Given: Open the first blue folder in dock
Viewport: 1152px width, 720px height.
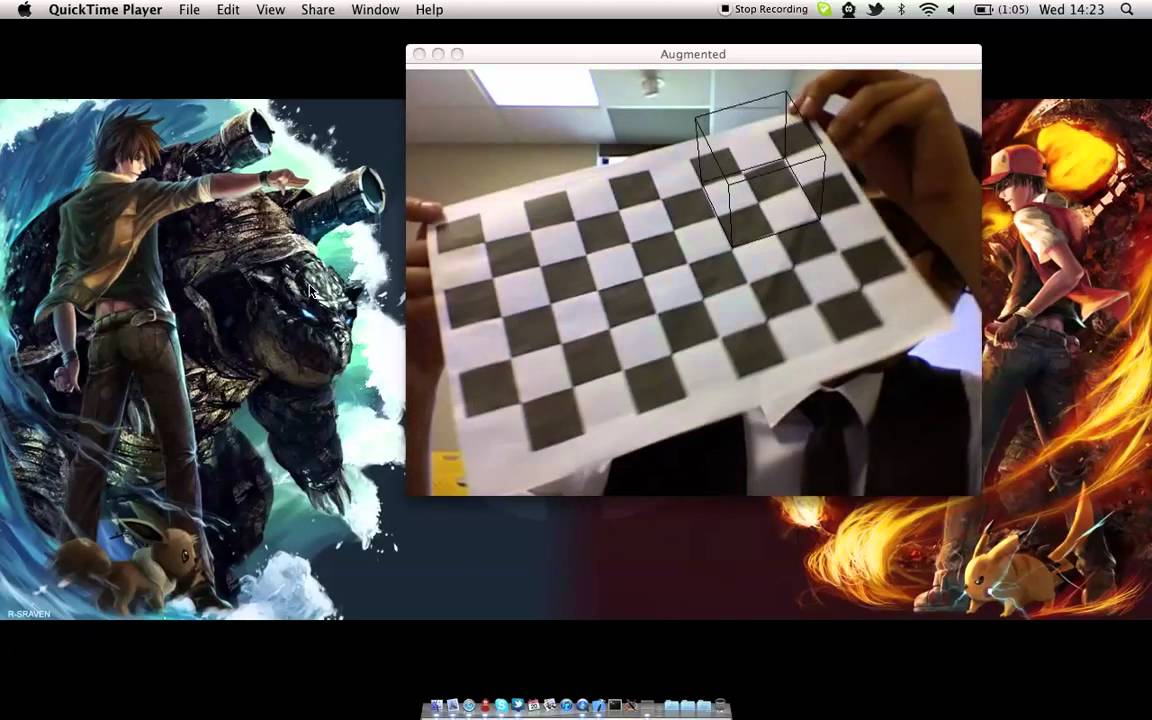Looking at the screenshot, I should [x=672, y=706].
